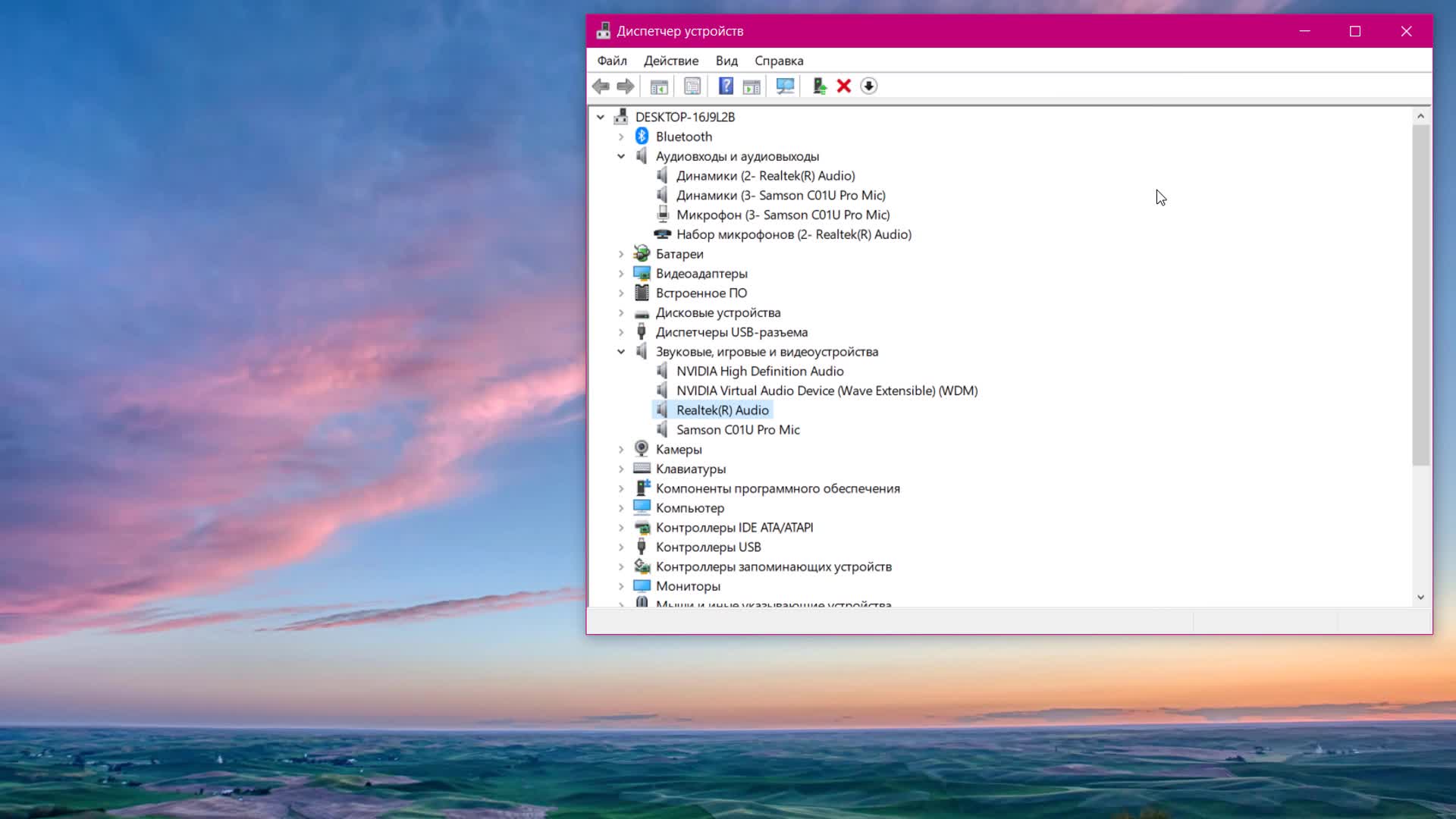Expand the Батареи category toggle
Screen dimensions: 1456x819
pos(621,253)
